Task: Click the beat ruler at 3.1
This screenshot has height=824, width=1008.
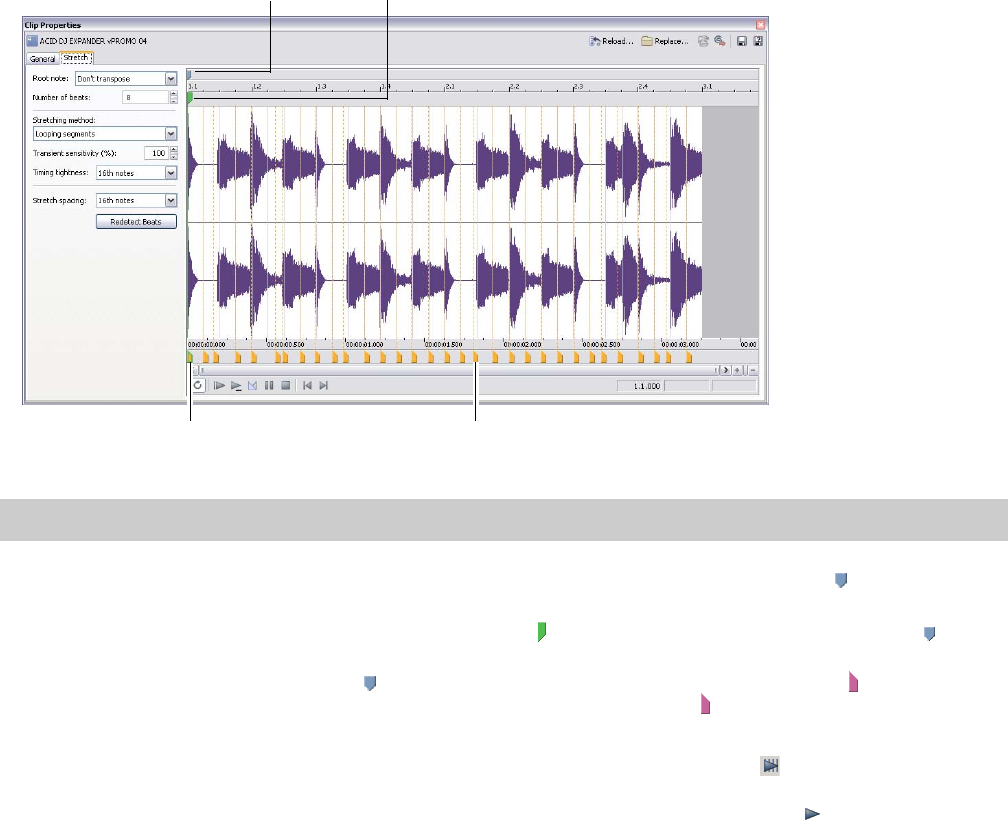Action: click(707, 86)
